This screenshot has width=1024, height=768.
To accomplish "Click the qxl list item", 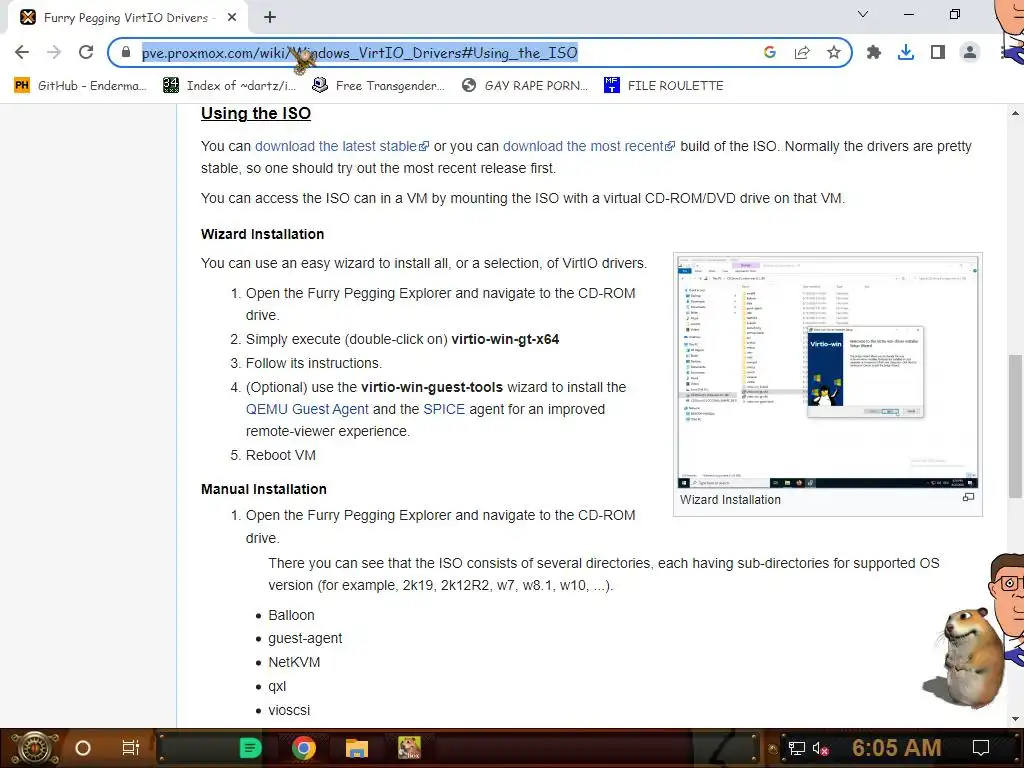I will click(277, 686).
